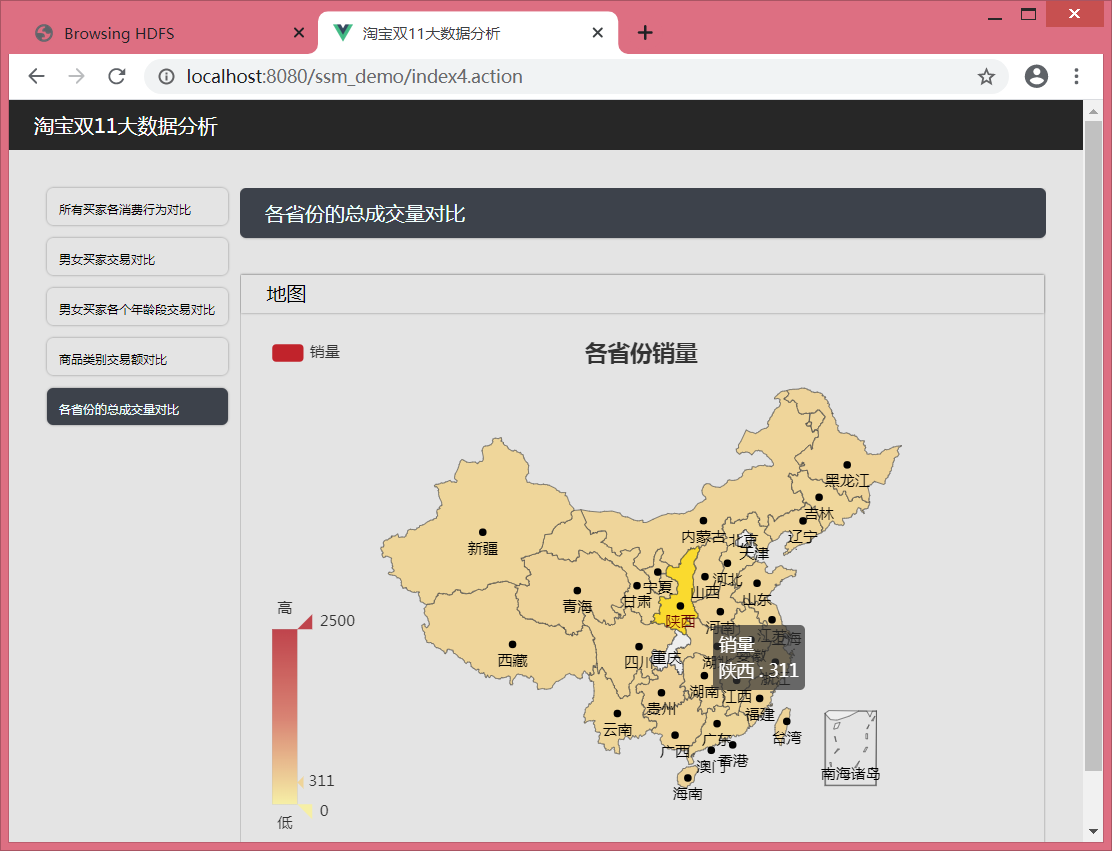Close the 淘宝双11大数据分析 tab
Image resolution: width=1112 pixels, height=851 pixels.
[x=597, y=33]
